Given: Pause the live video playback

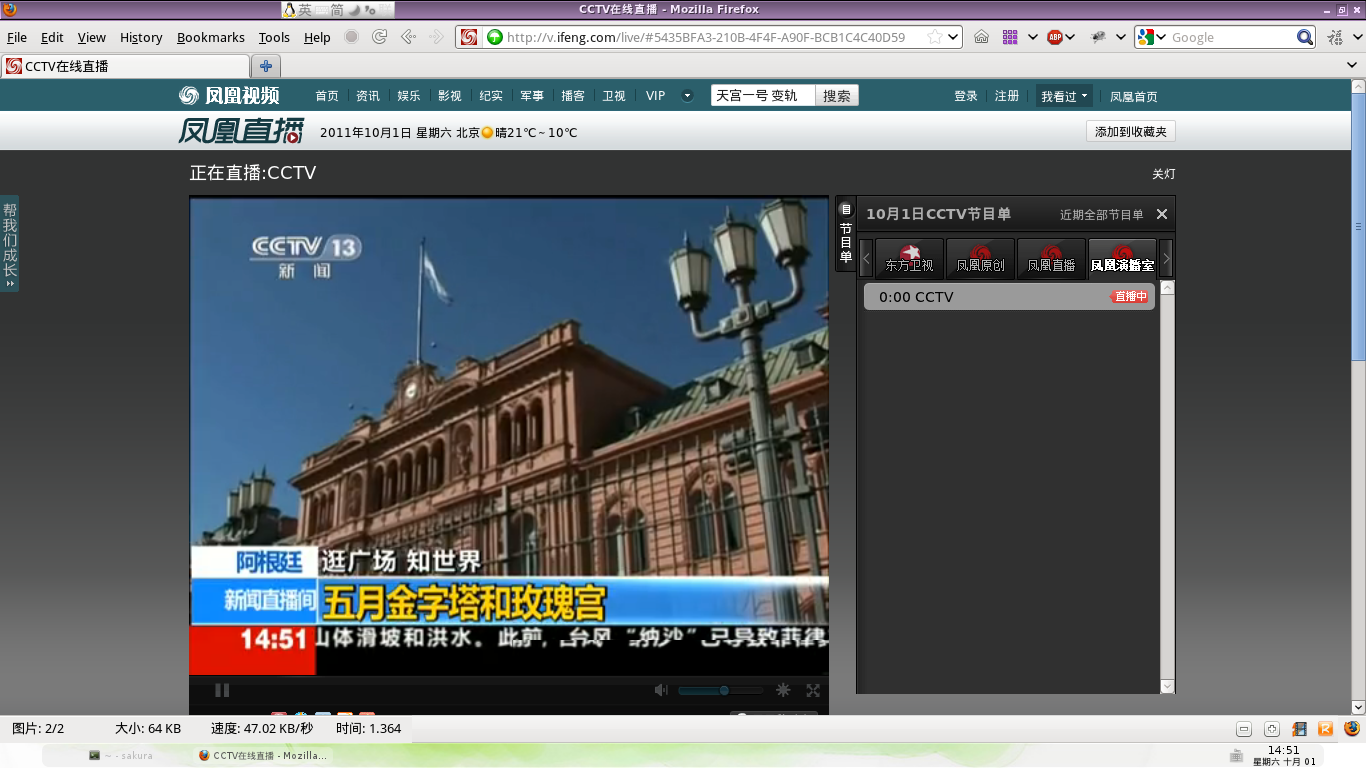Looking at the screenshot, I should point(222,690).
